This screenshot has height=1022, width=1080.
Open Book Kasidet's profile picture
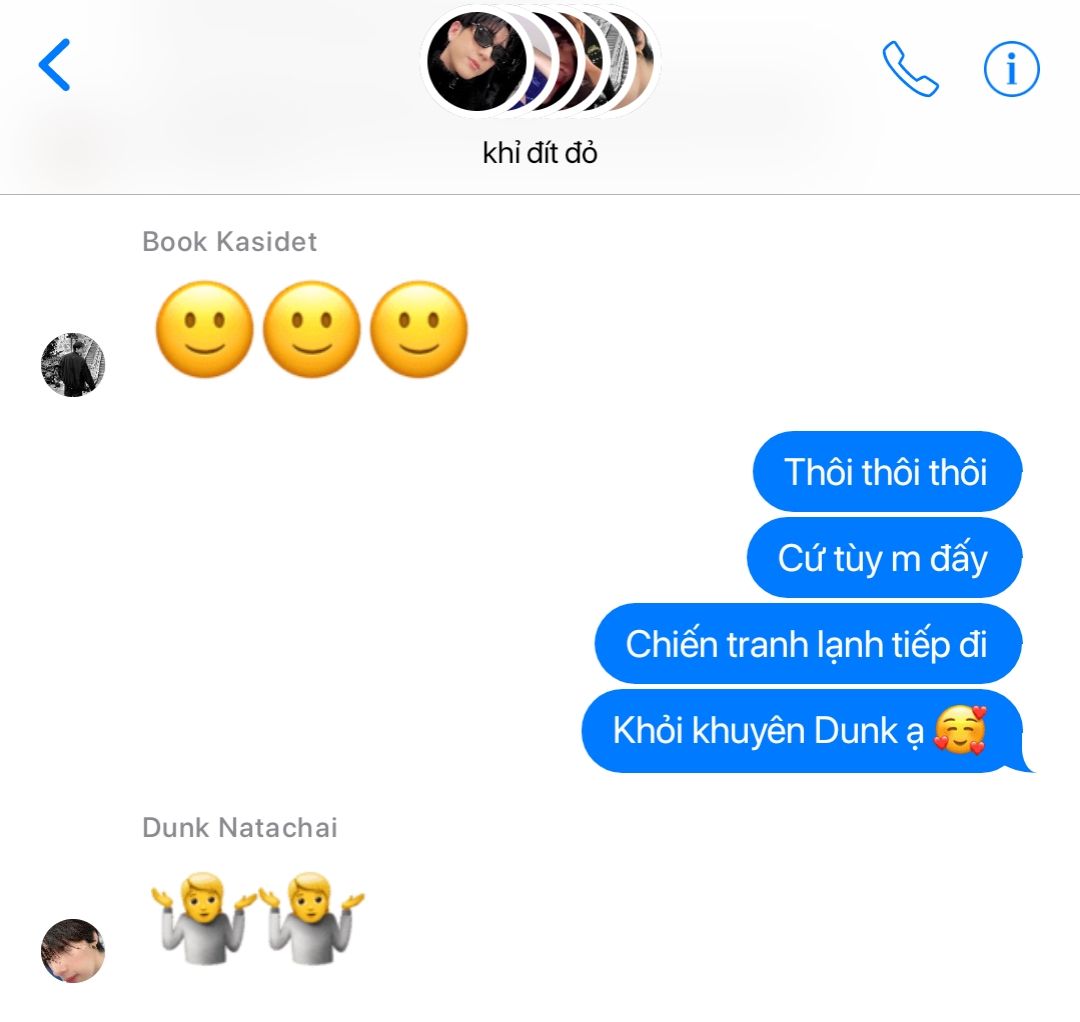73,365
